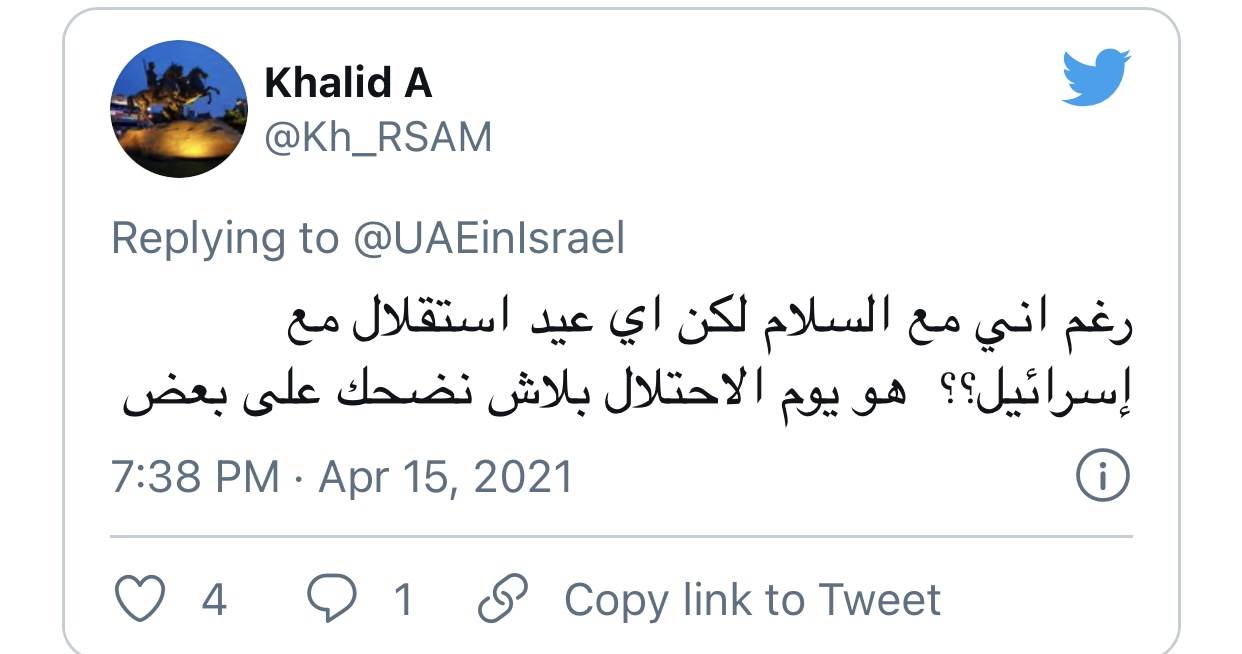Viewport: 1242px width, 654px height.
Task: Click the like count of 4
Action: click(214, 601)
